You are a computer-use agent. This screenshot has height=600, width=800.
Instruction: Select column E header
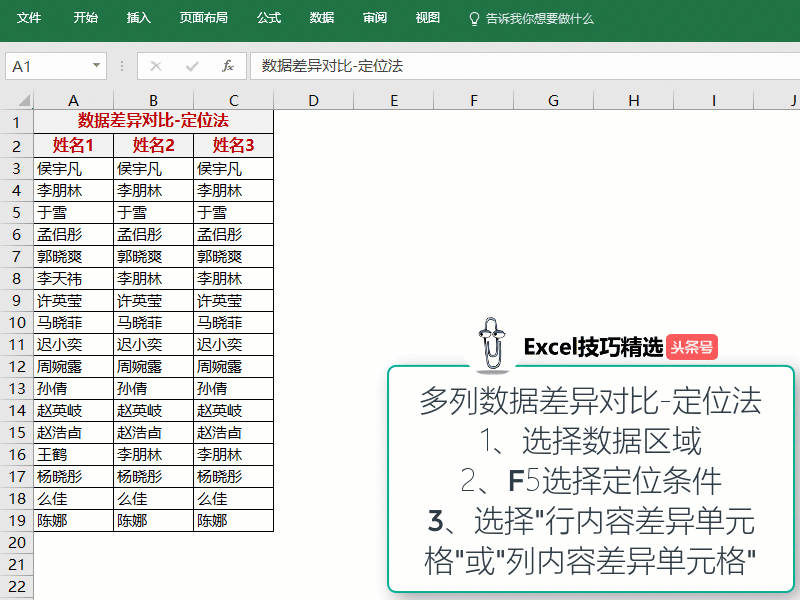pos(394,100)
